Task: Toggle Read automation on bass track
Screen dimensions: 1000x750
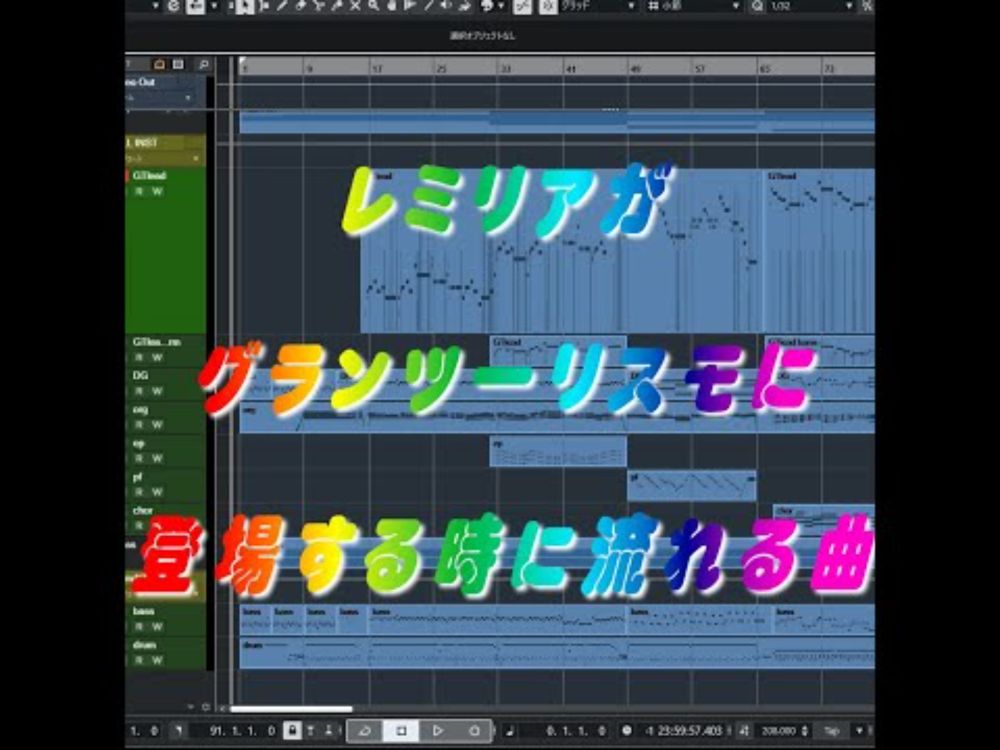Action: pyautogui.click(x=139, y=627)
